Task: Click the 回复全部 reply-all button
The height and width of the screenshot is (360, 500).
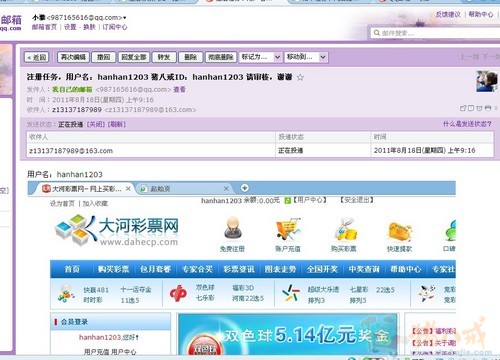Action: coord(134,57)
